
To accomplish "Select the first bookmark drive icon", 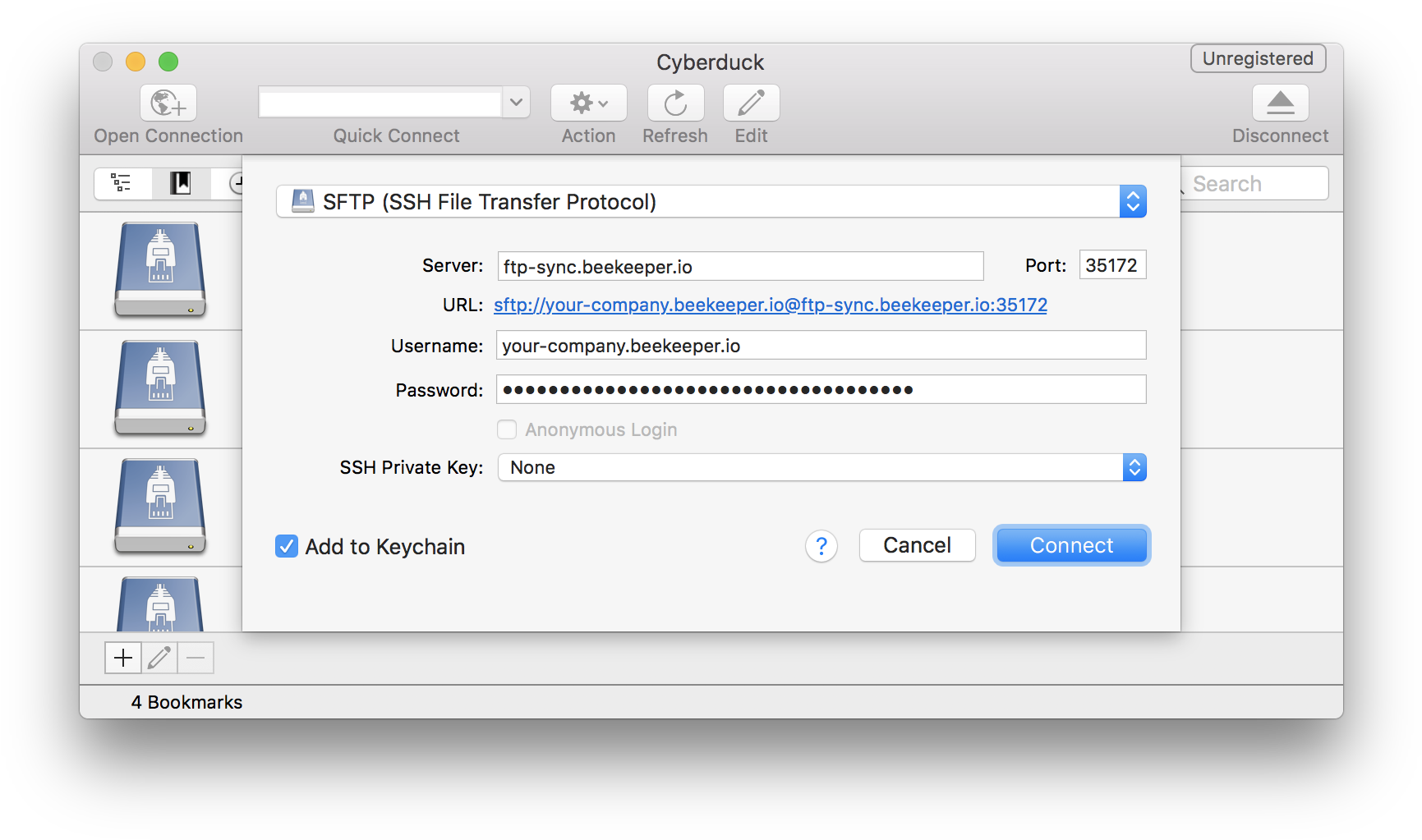I will click(x=160, y=270).
